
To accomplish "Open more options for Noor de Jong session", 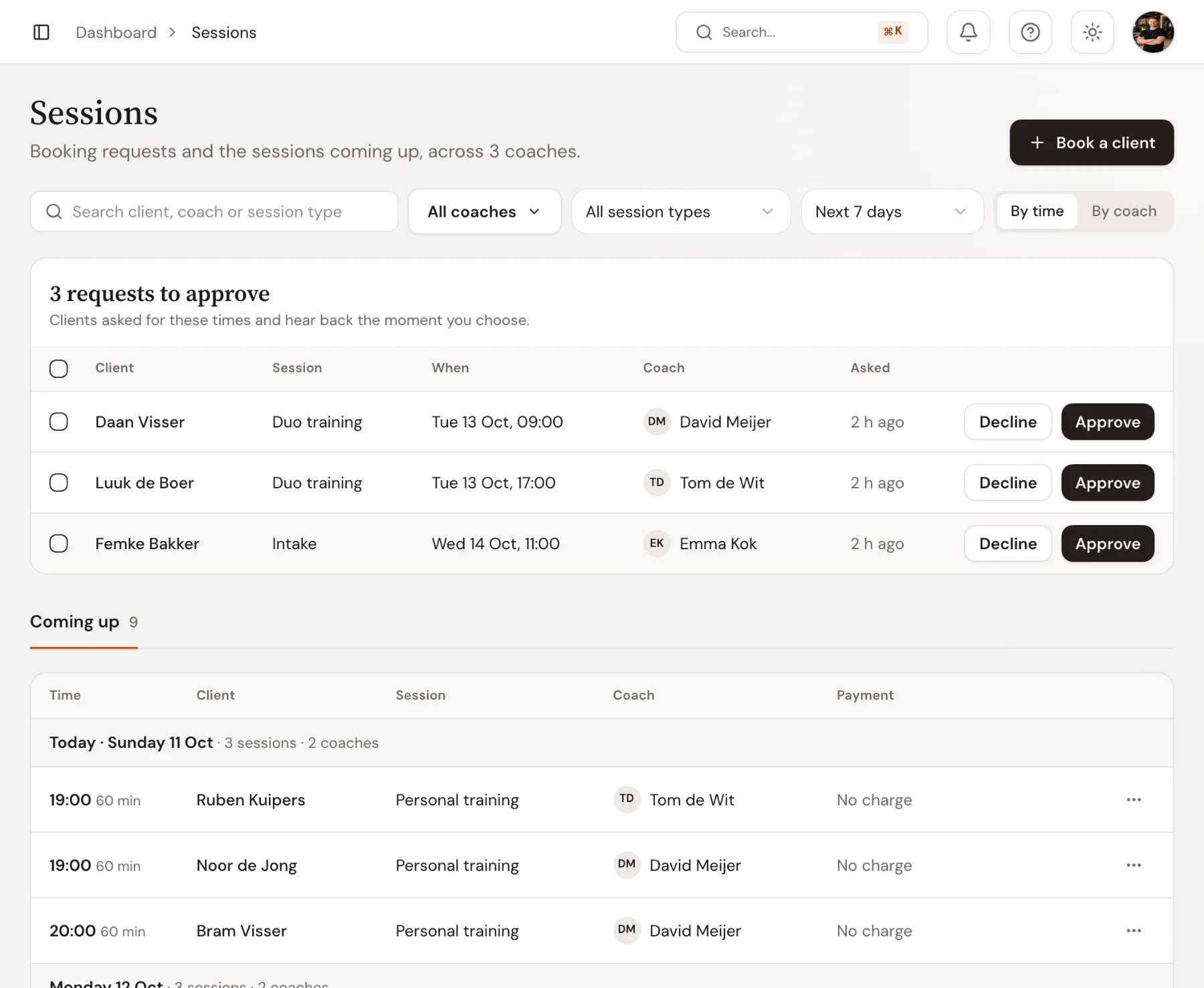I will [x=1134, y=866].
